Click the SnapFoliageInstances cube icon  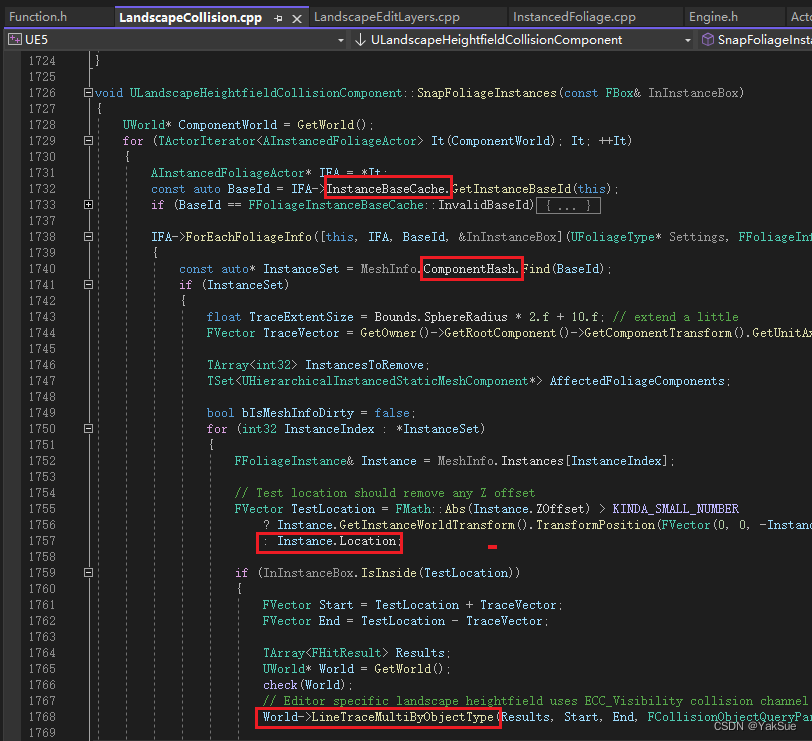(x=707, y=39)
